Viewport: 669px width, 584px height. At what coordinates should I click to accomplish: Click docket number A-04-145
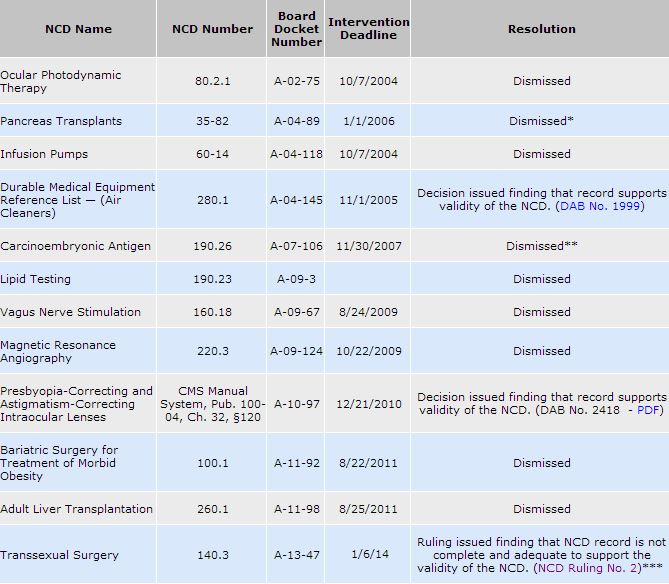(297, 200)
